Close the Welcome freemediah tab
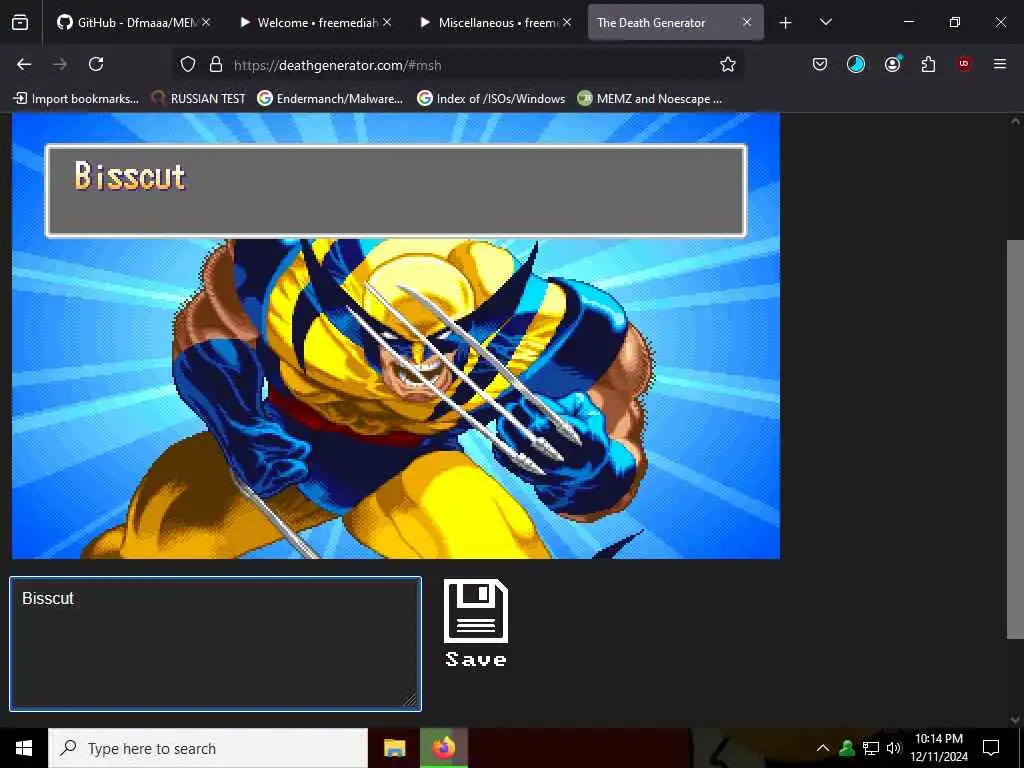This screenshot has height=768, width=1024. (387, 23)
